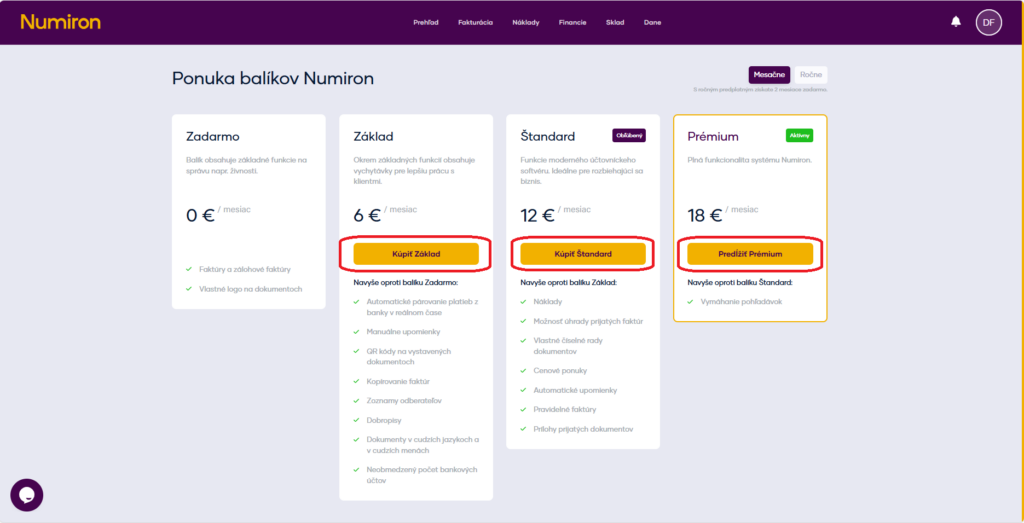Image resolution: width=1024 pixels, height=523 pixels.
Task: Click the Obľúbený badge on Štandard
Action: 629,135
